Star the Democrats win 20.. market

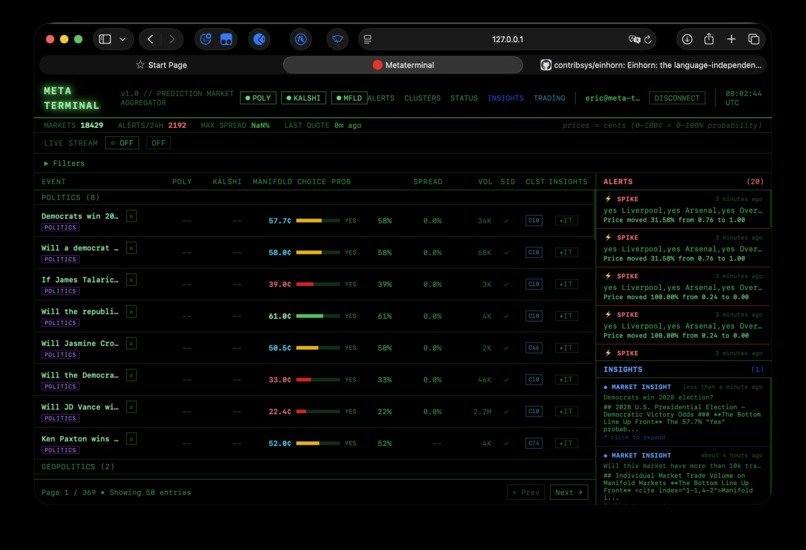coord(132,216)
